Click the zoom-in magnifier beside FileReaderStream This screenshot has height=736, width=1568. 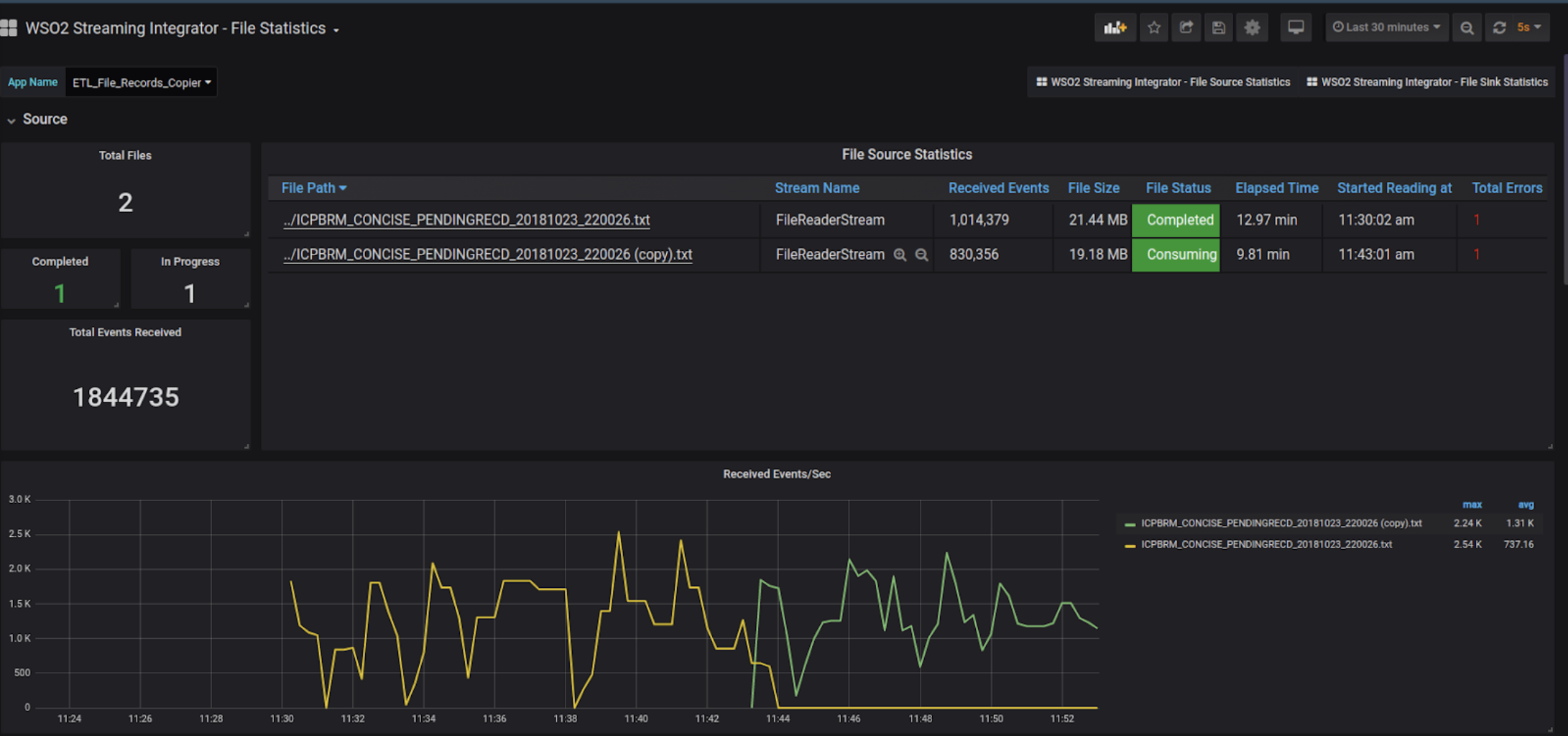click(900, 254)
